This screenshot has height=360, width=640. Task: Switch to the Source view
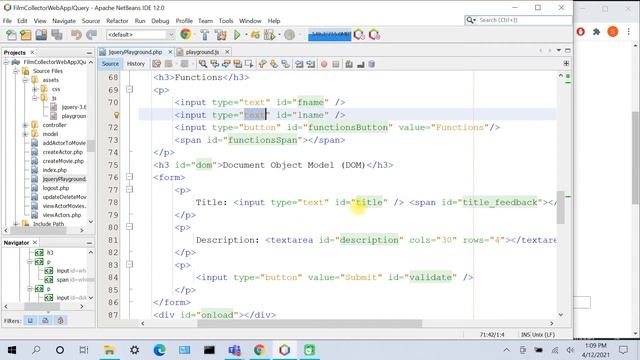click(110, 64)
